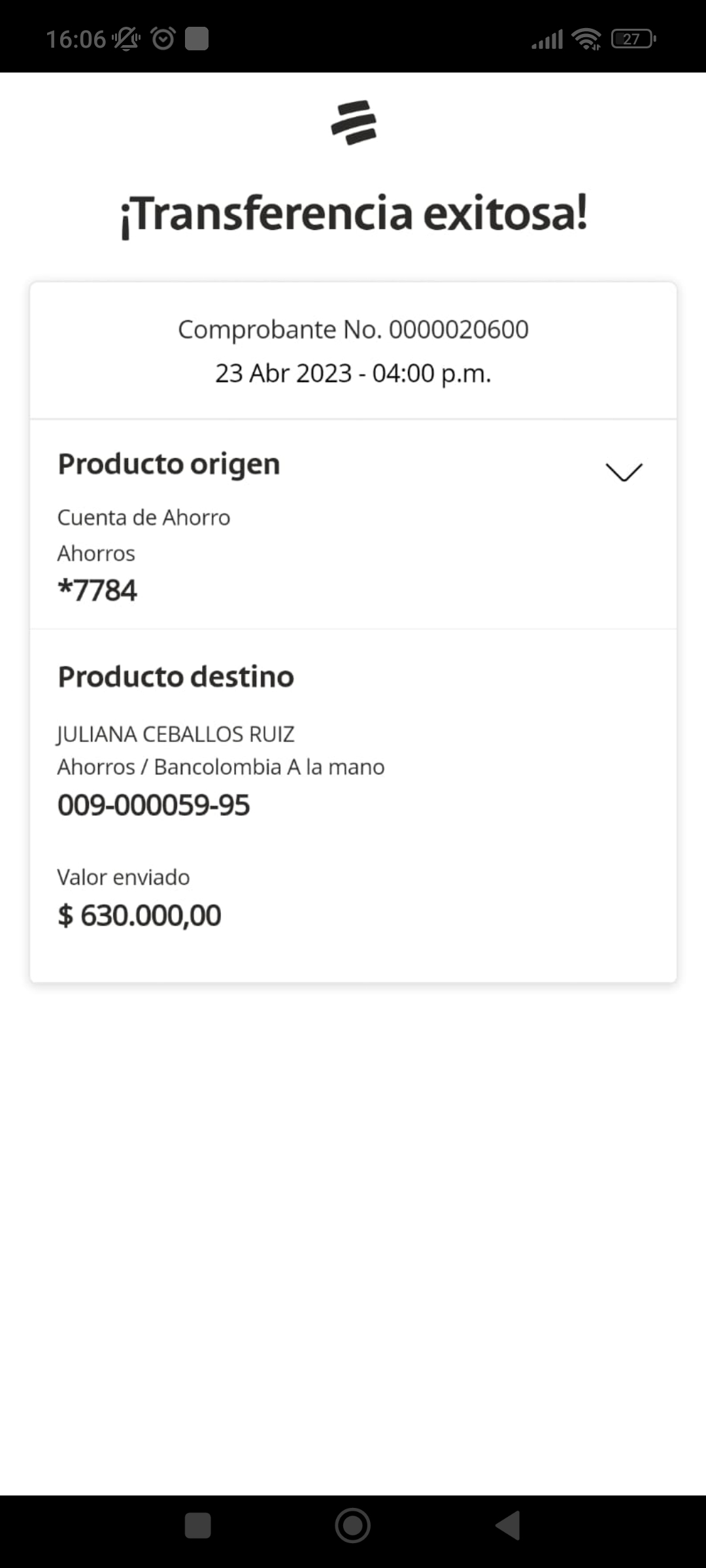Screen dimensions: 706x1568
Task: Tap the Producto origen heading
Action: coord(169,465)
